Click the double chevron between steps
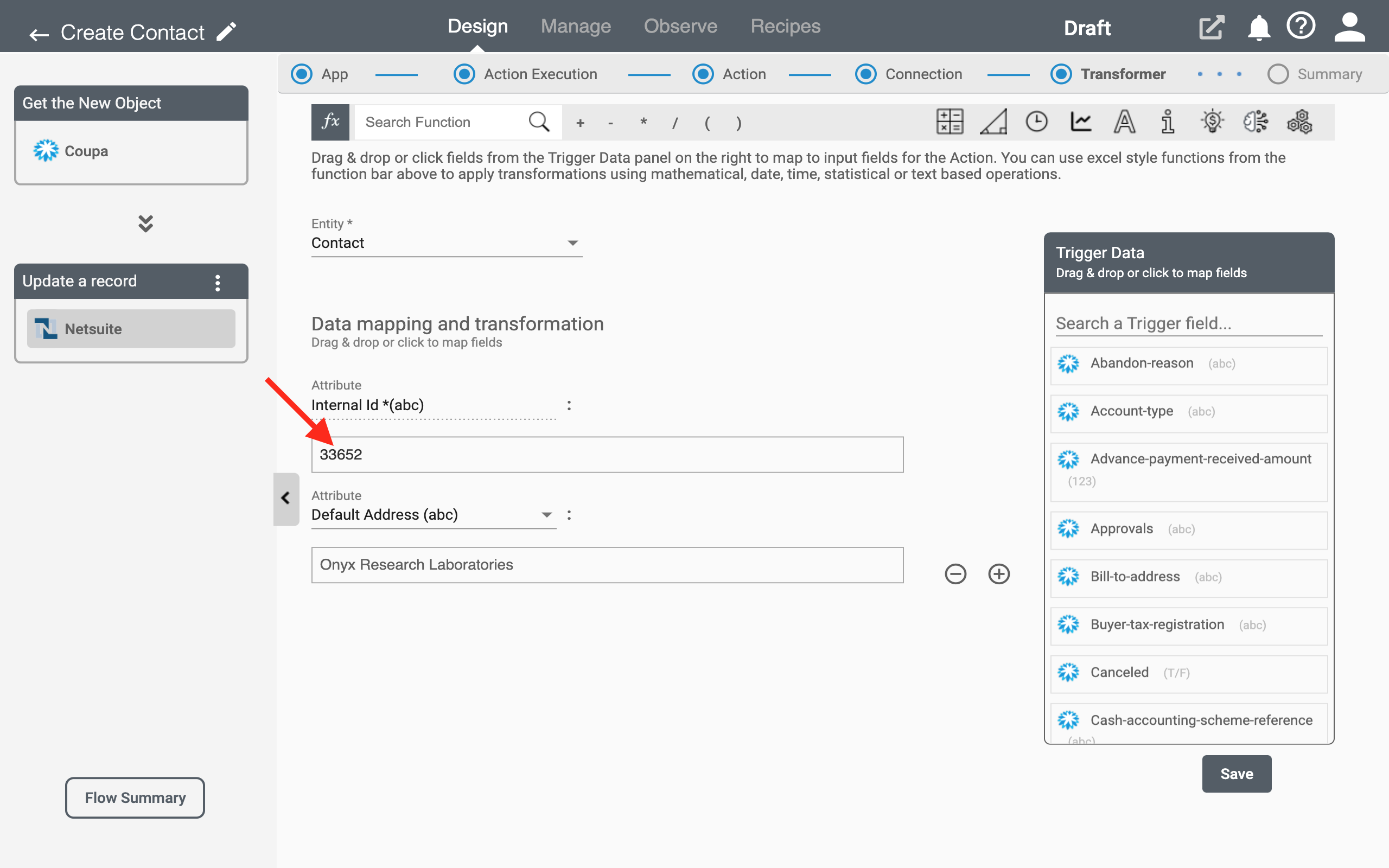 coord(146,224)
